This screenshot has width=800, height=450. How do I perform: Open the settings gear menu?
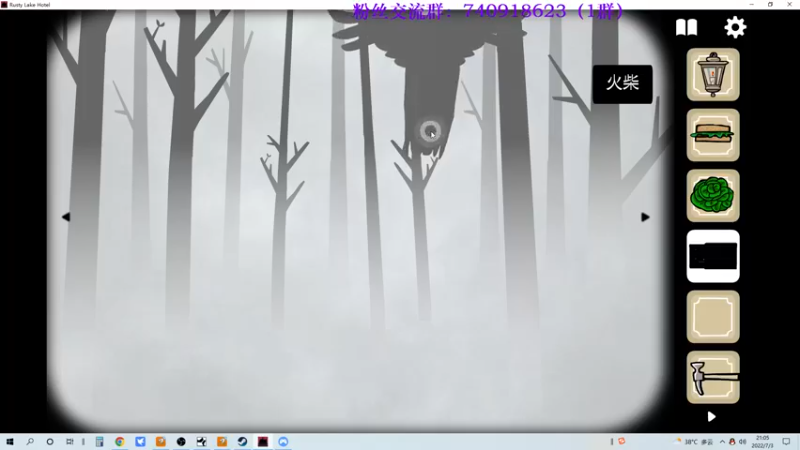735,27
